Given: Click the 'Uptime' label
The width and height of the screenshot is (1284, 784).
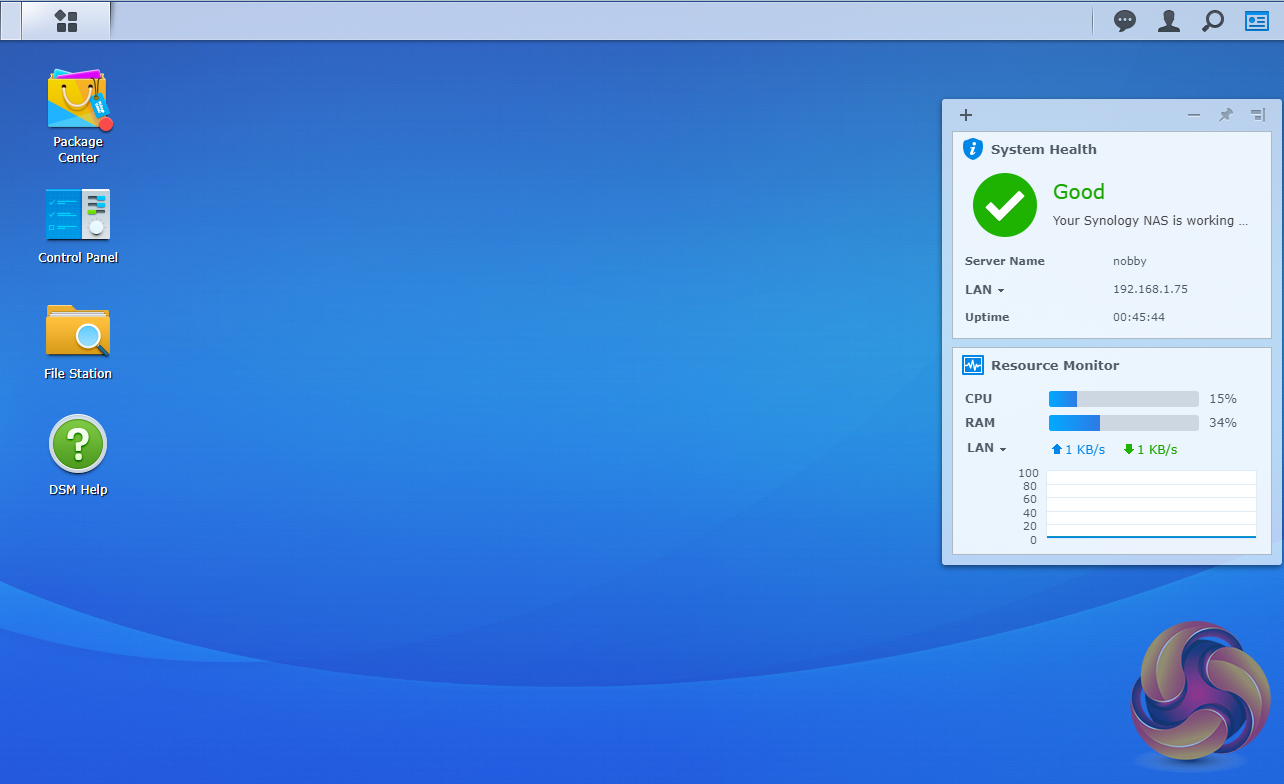Looking at the screenshot, I should (x=987, y=317).
